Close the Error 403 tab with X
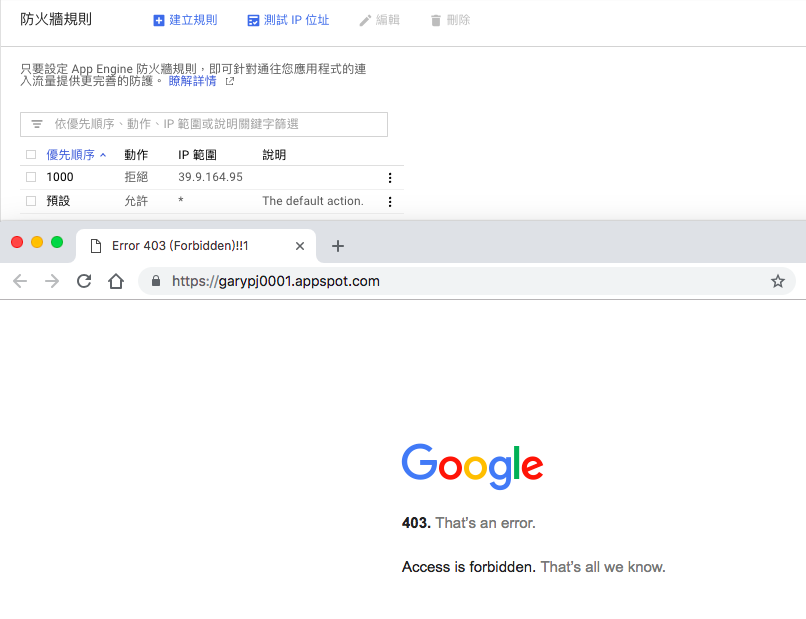This screenshot has height=619, width=806. tap(300, 246)
